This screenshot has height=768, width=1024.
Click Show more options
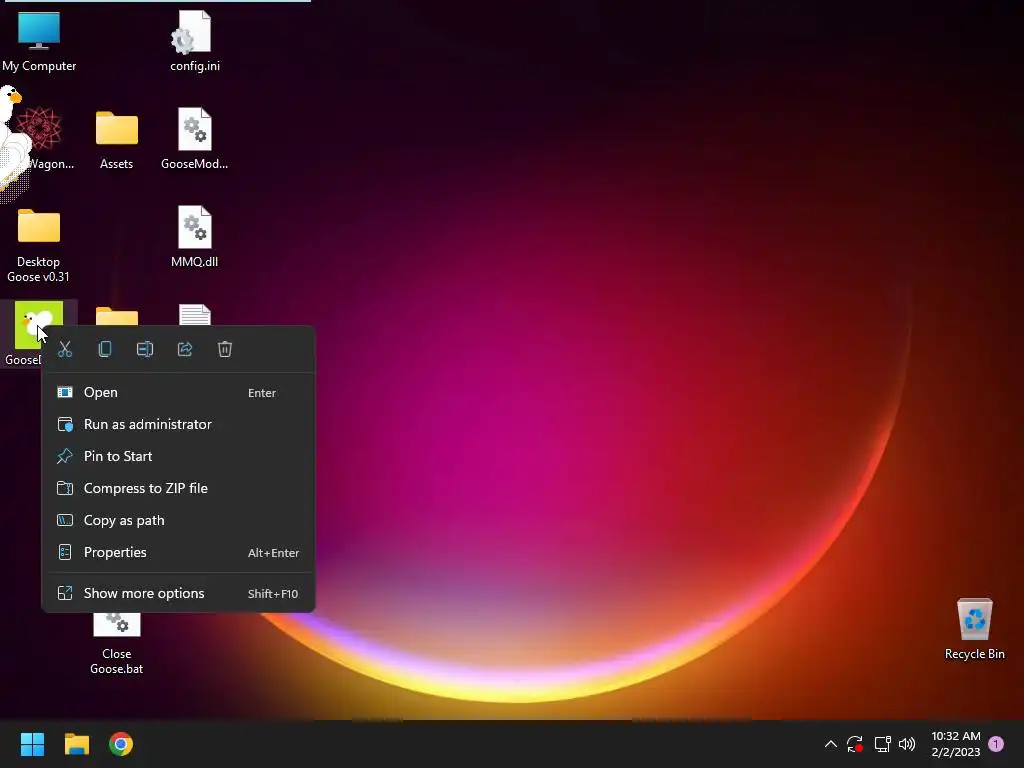tap(178, 594)
